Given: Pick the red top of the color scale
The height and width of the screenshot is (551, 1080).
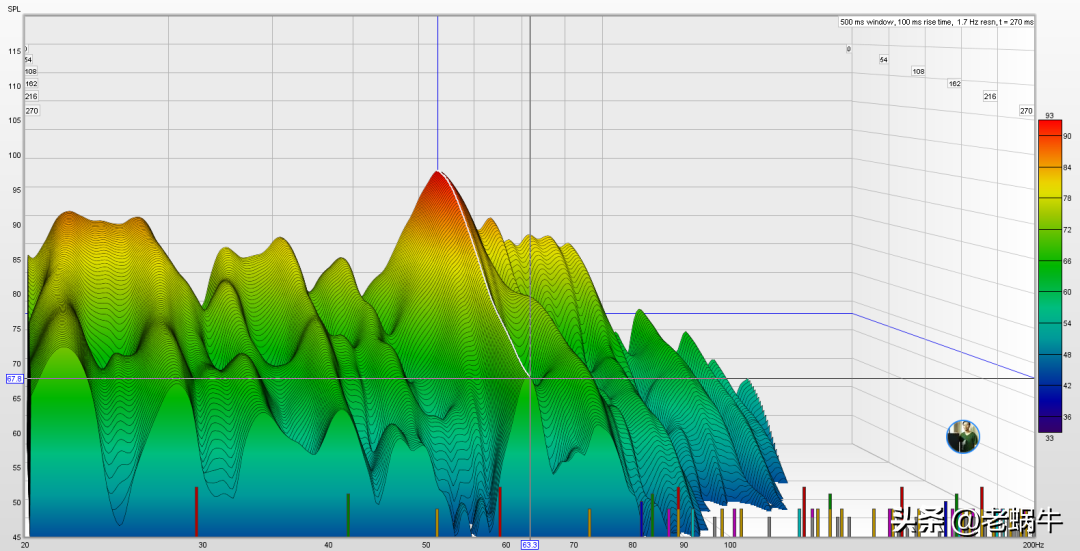Looking at the screenshot, I should pos(1049,127).
